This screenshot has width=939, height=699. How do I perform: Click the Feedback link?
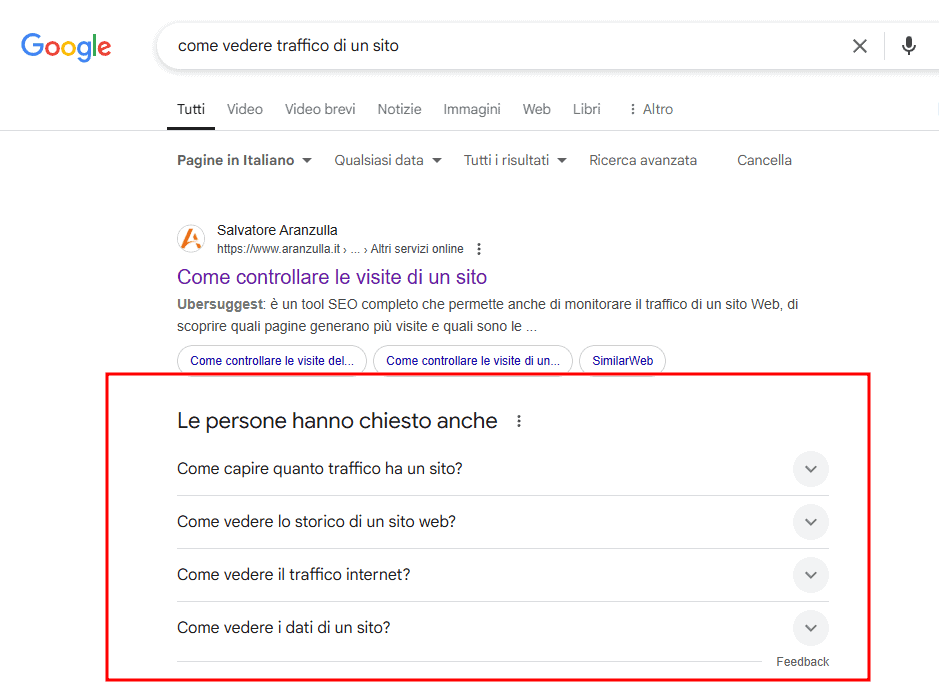tap(802, 661)
